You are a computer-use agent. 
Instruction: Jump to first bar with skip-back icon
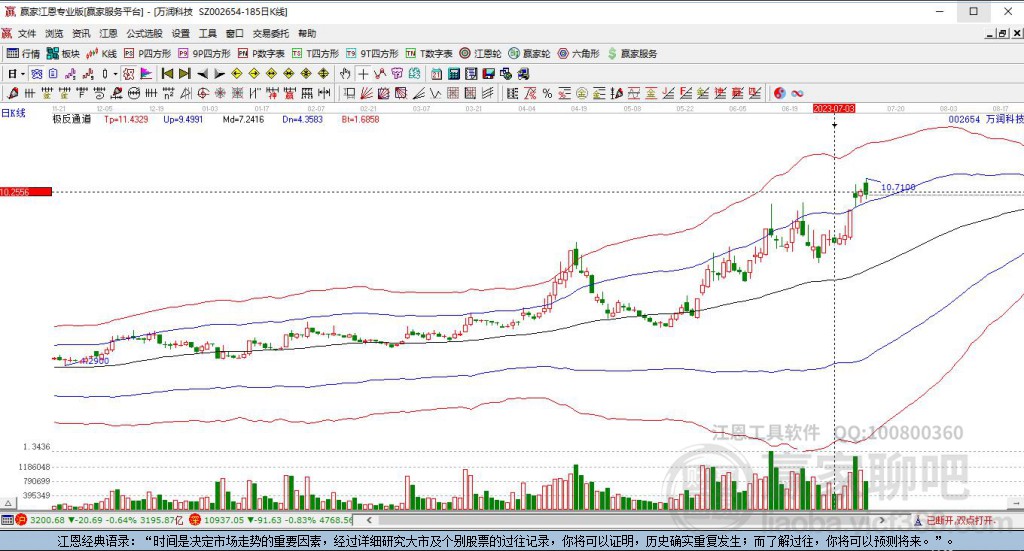(167, 74)
